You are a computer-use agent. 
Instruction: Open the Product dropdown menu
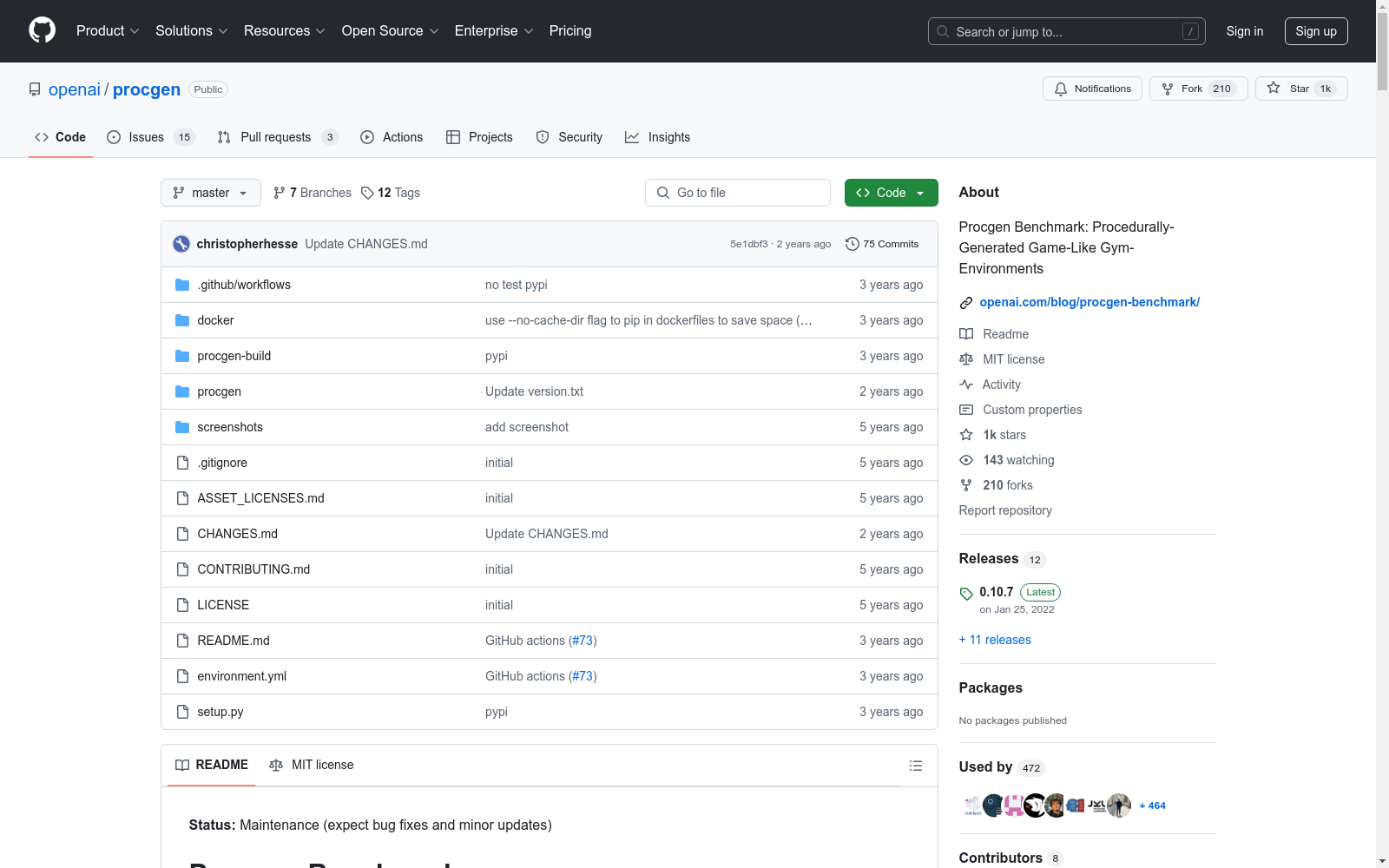point(108,31)
